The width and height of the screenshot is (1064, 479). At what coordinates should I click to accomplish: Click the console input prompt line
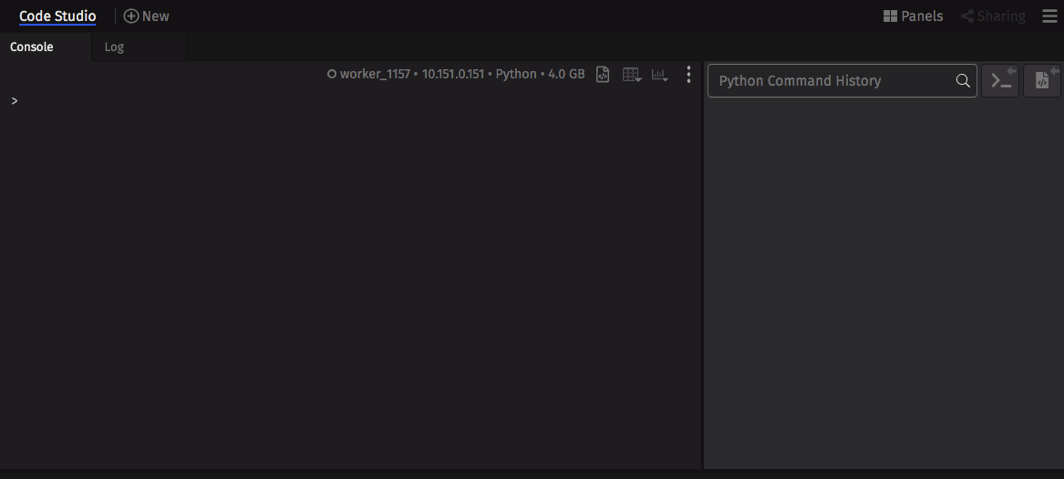pyautogui.click(x=350, y=101)
